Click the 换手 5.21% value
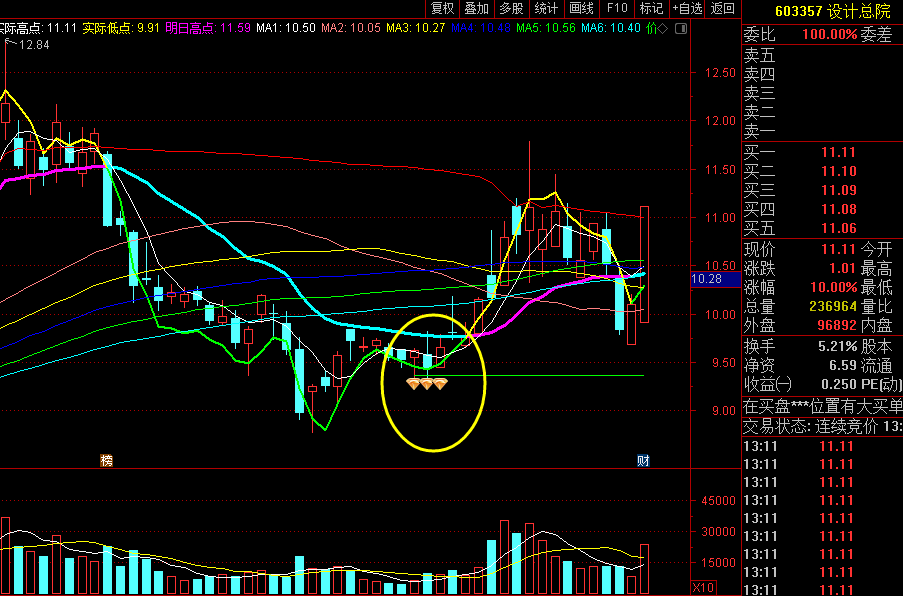This screenshot has width=903, height=596. [838, 347]
